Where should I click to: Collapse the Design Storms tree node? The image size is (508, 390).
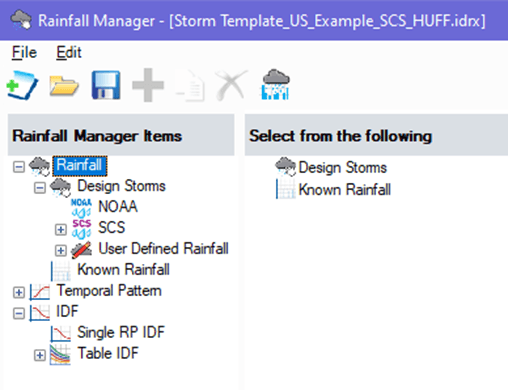tap(40, 188)
